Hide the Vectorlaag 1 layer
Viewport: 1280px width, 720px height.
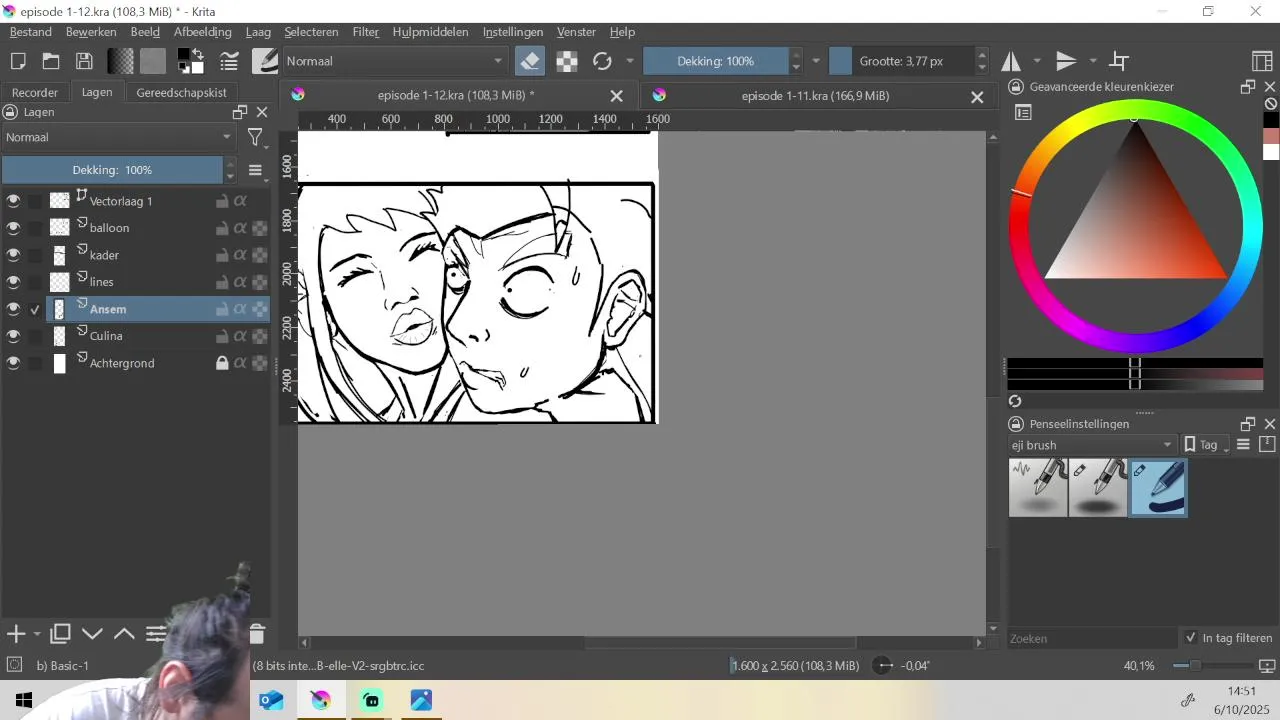click(13, 201)
